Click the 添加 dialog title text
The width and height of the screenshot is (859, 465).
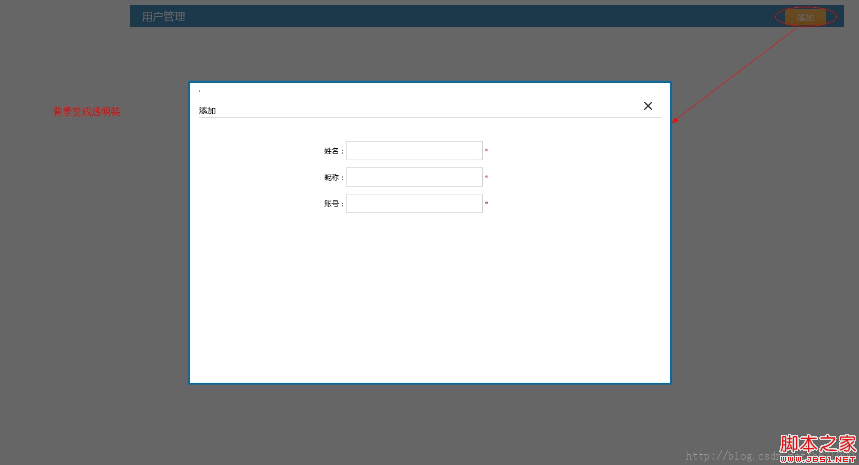[x=207, y=111]
